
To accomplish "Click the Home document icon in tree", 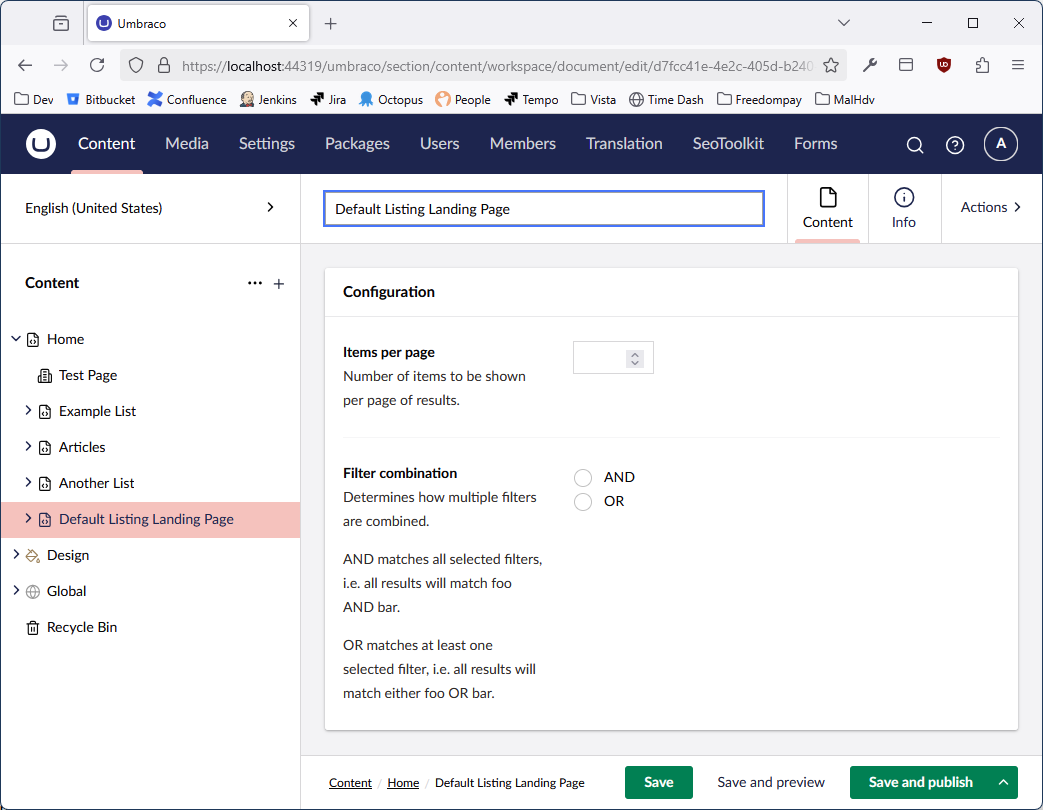I will [33, 340].
